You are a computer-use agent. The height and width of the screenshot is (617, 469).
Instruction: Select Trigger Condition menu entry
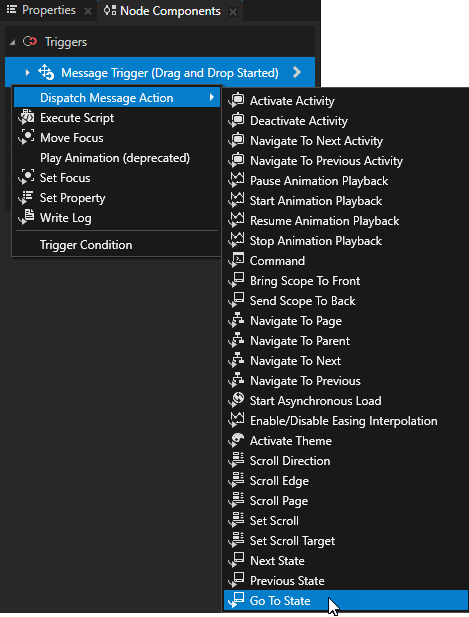117,245
